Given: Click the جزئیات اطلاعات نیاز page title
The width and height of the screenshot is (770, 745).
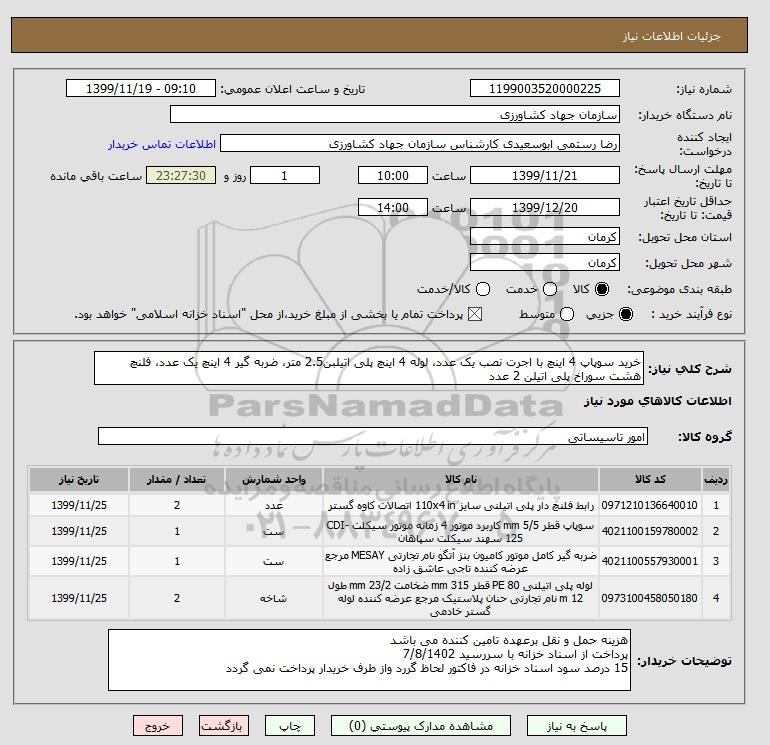Looking at the screenshot, I should point(671,36).
